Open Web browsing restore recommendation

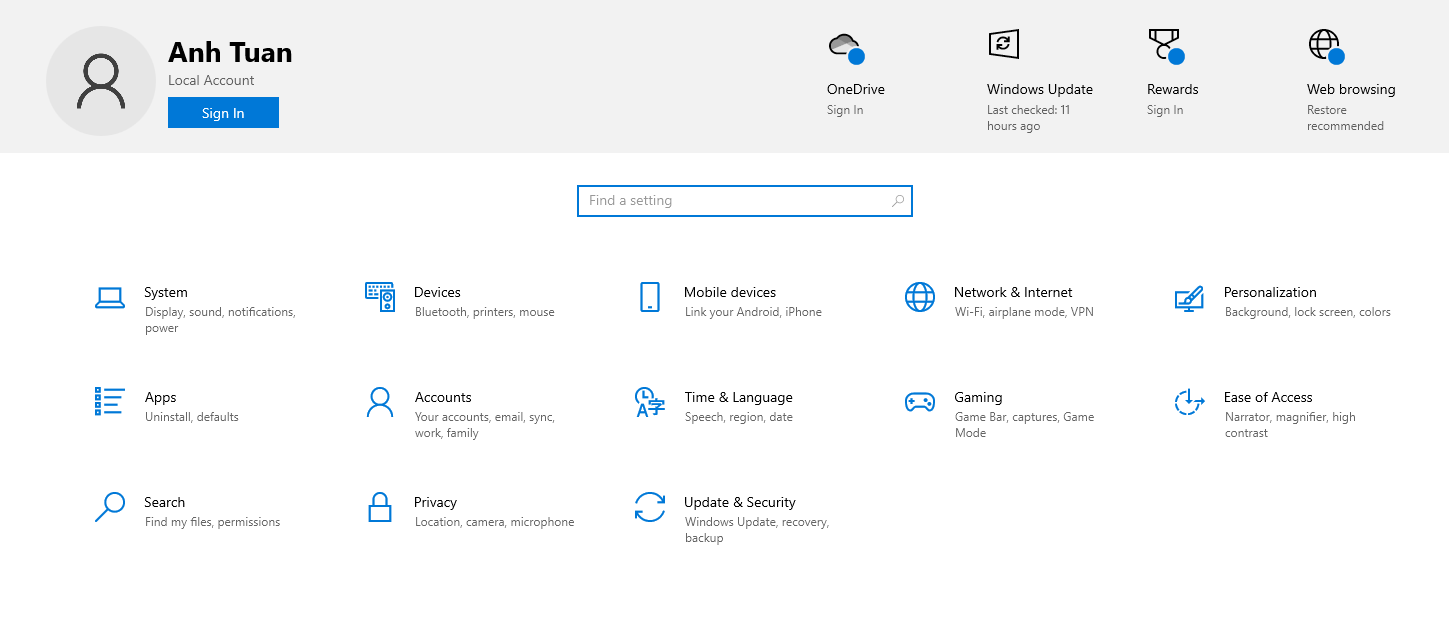[1324, 44]
